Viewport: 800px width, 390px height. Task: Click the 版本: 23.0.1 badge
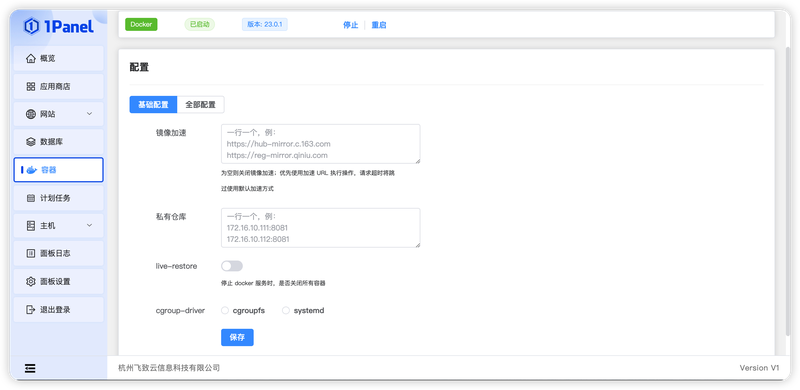coord(265,25)
